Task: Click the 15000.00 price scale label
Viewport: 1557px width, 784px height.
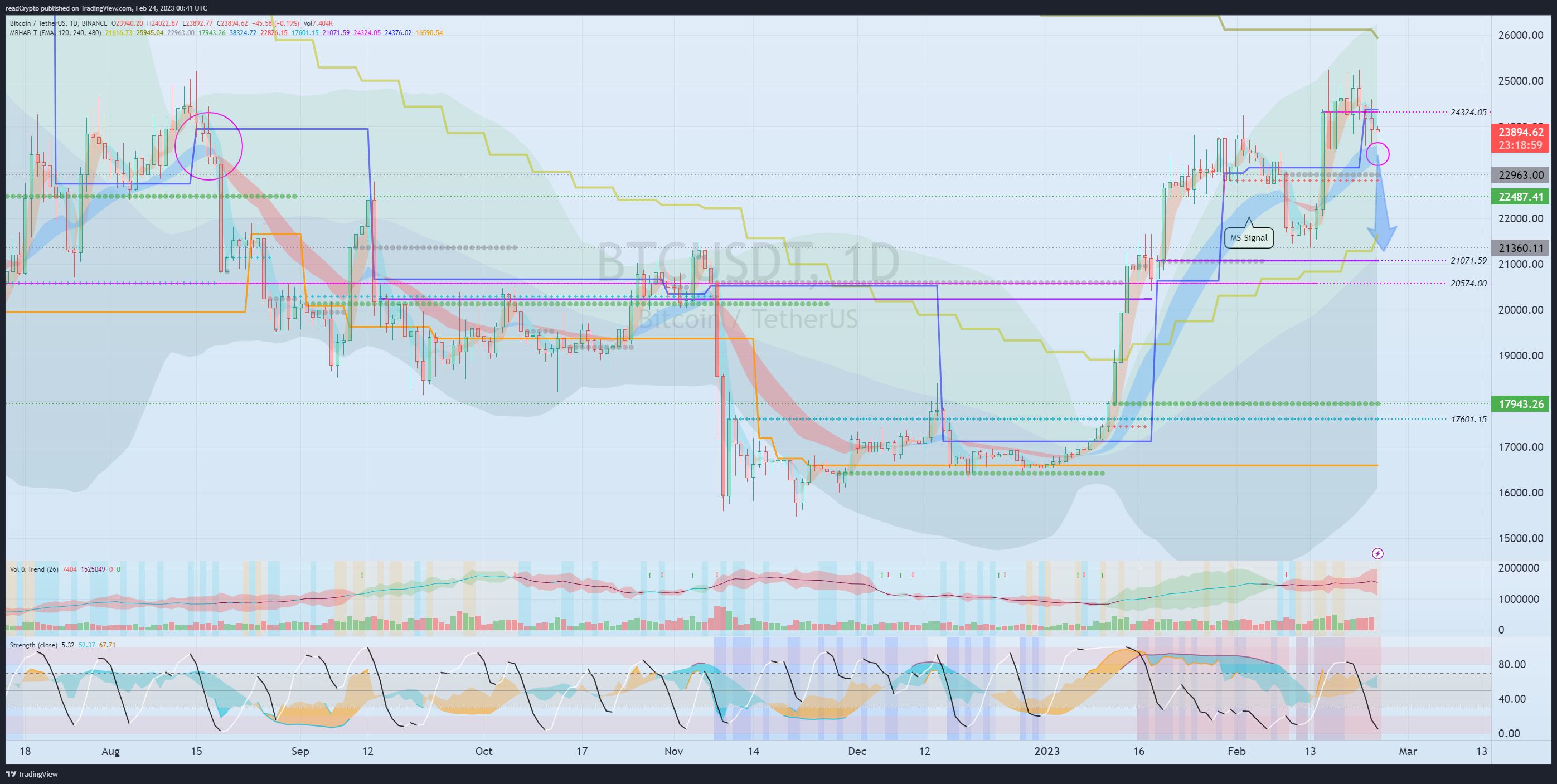Action: [1521, 539]
